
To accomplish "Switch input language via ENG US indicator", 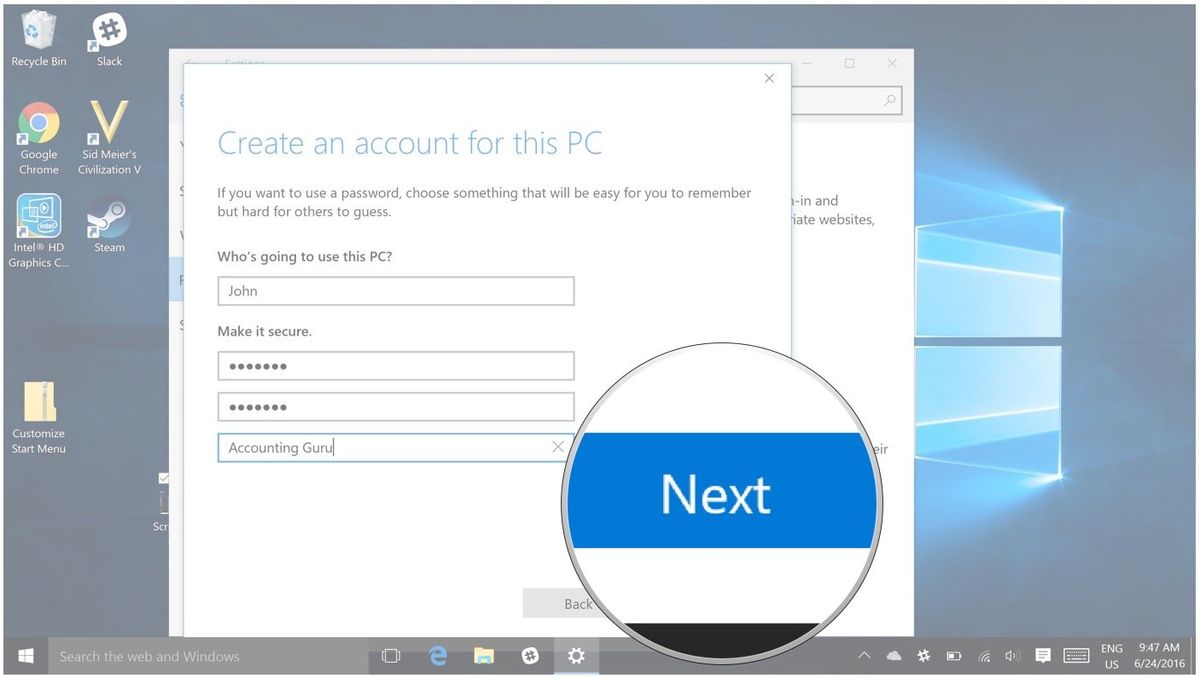I will (x=1111, y=656).
